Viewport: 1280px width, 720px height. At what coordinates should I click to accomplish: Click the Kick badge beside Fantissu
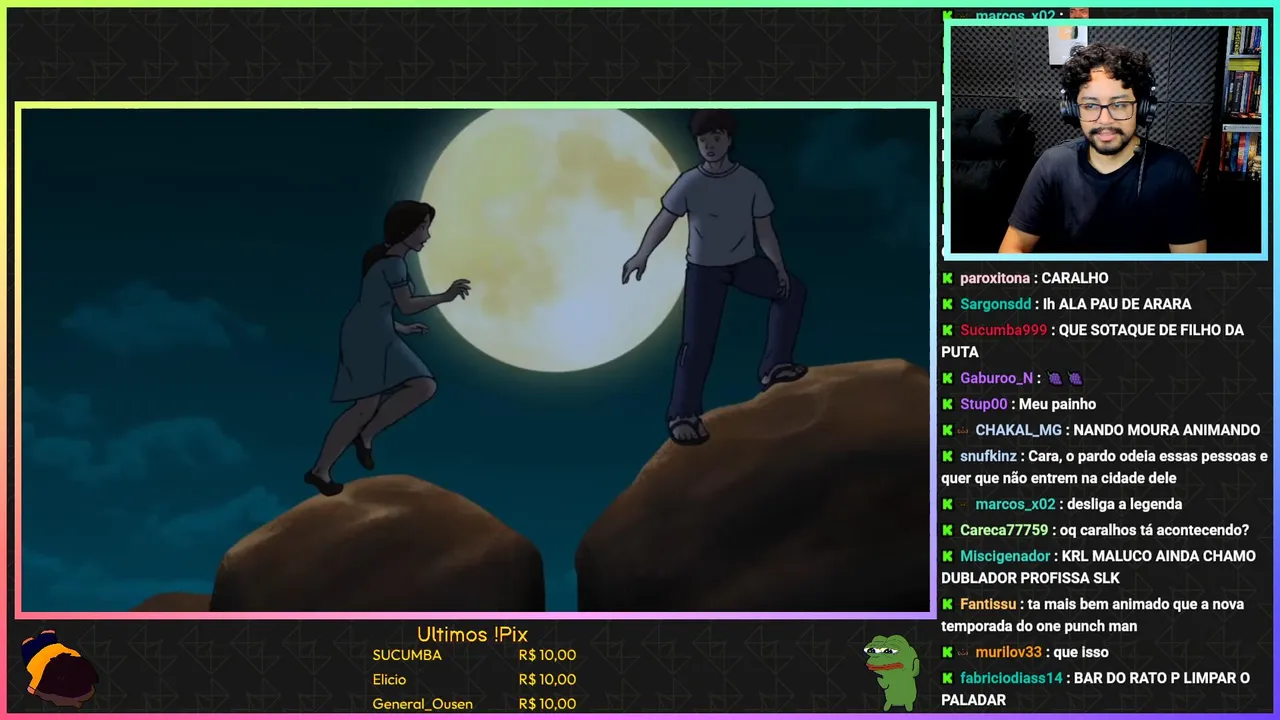point(947,604)
